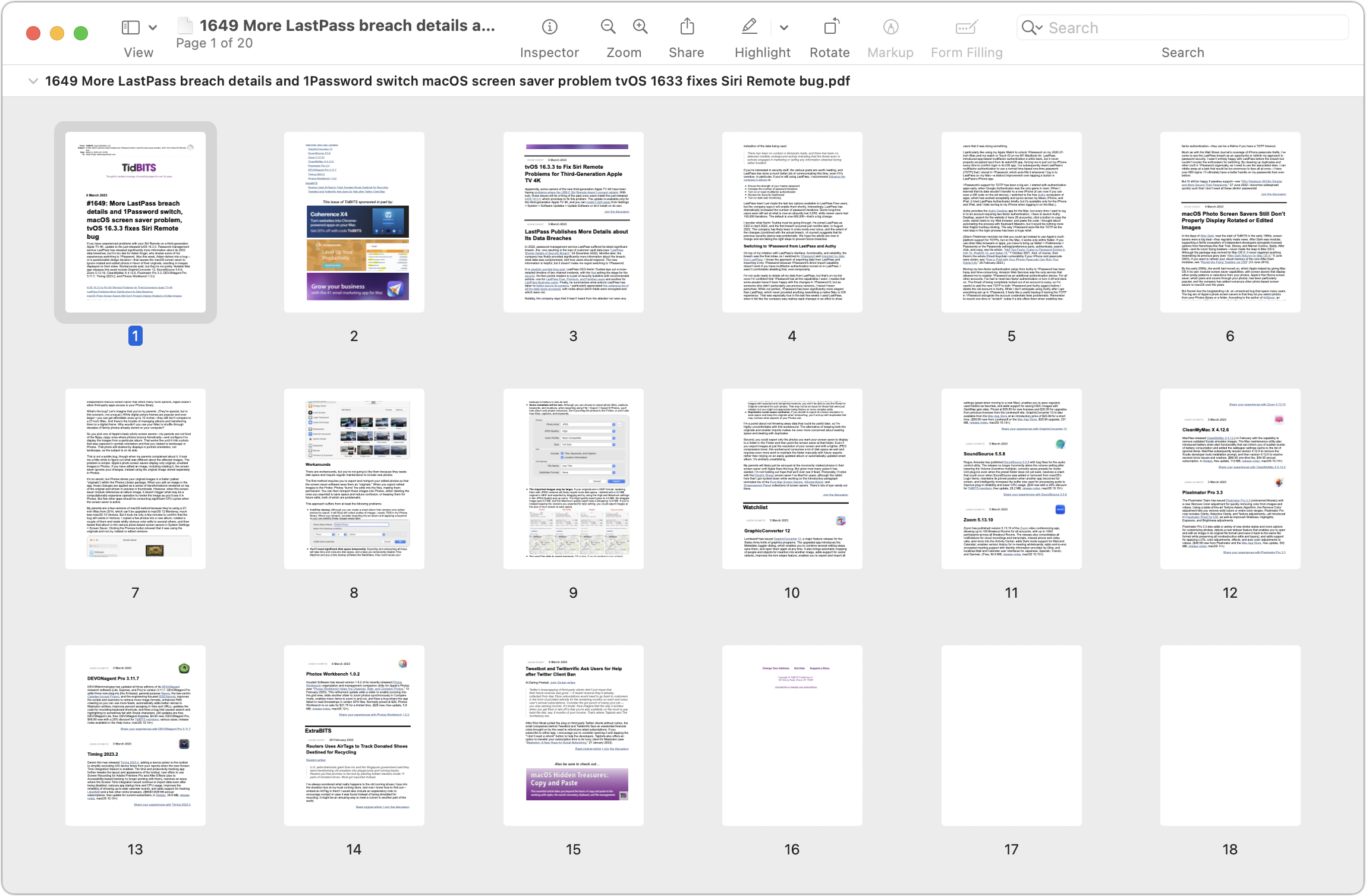Select the Highlight pen tool
The height and width of the screenshot is (896, 1366).
pyautogui.click(x=750, y=27)
